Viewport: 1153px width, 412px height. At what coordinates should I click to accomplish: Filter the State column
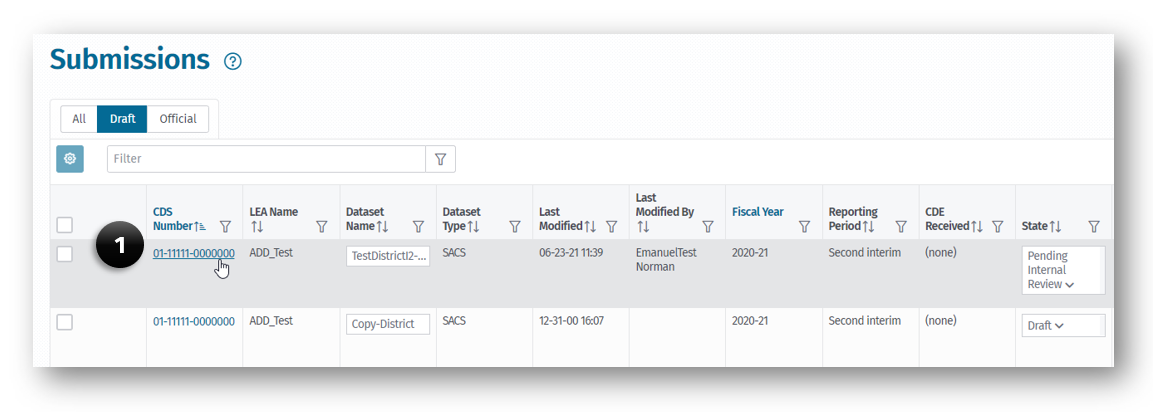[x=1094, y=227]
